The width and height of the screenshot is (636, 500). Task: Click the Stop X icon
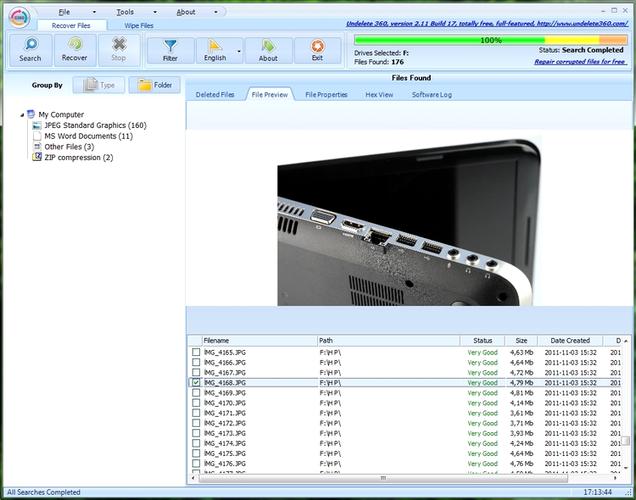[x=119, y=44]
